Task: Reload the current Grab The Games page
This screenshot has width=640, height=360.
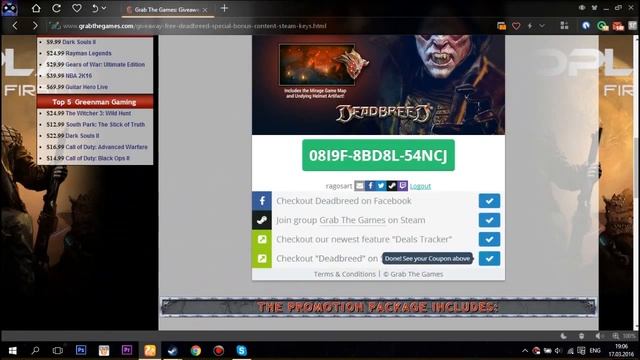Action: tap(56, 8)
